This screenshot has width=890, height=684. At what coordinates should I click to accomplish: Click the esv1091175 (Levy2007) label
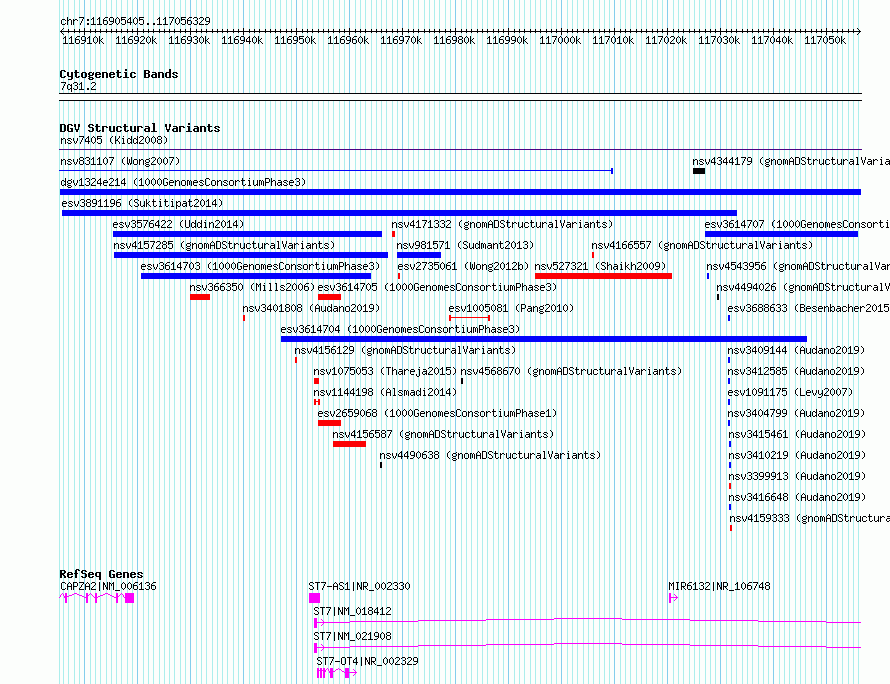pos(790,392)
